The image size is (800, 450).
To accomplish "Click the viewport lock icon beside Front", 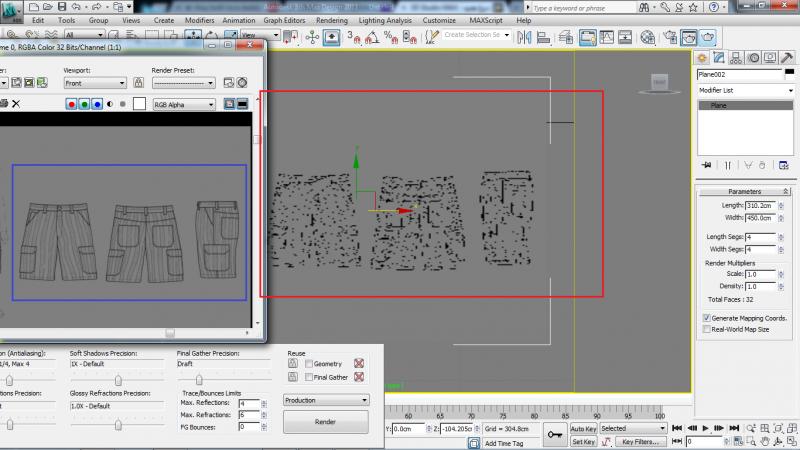I will (x=138, y=83).
